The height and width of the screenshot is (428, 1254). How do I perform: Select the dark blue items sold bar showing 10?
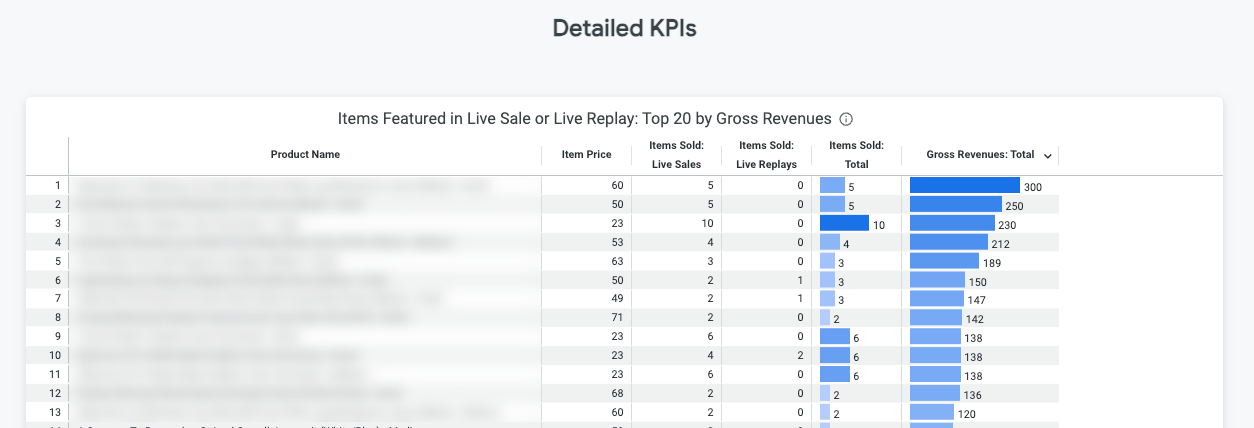(844, 224)
